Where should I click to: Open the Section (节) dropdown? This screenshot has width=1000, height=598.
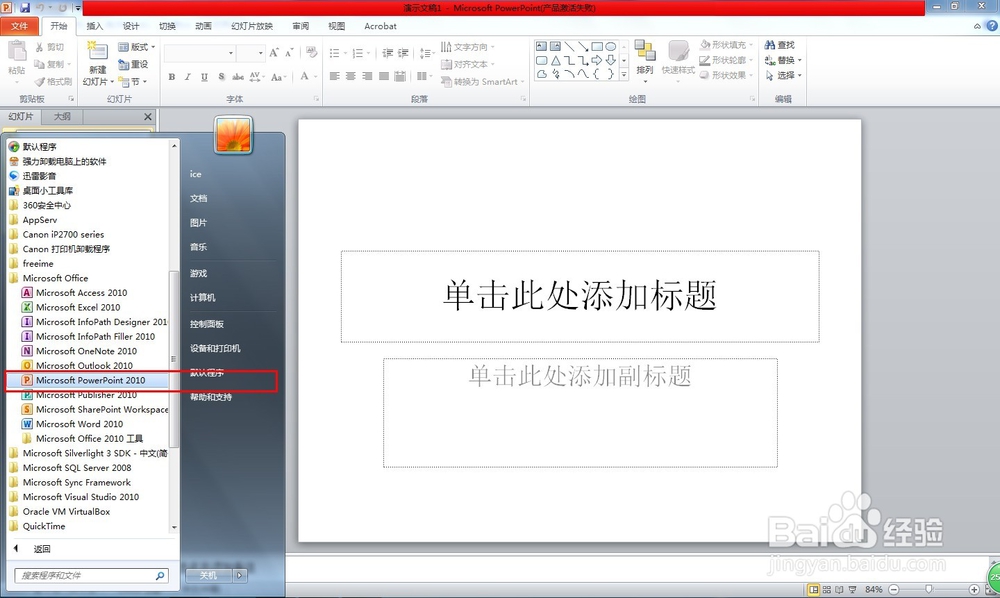(x=133, y=82)
